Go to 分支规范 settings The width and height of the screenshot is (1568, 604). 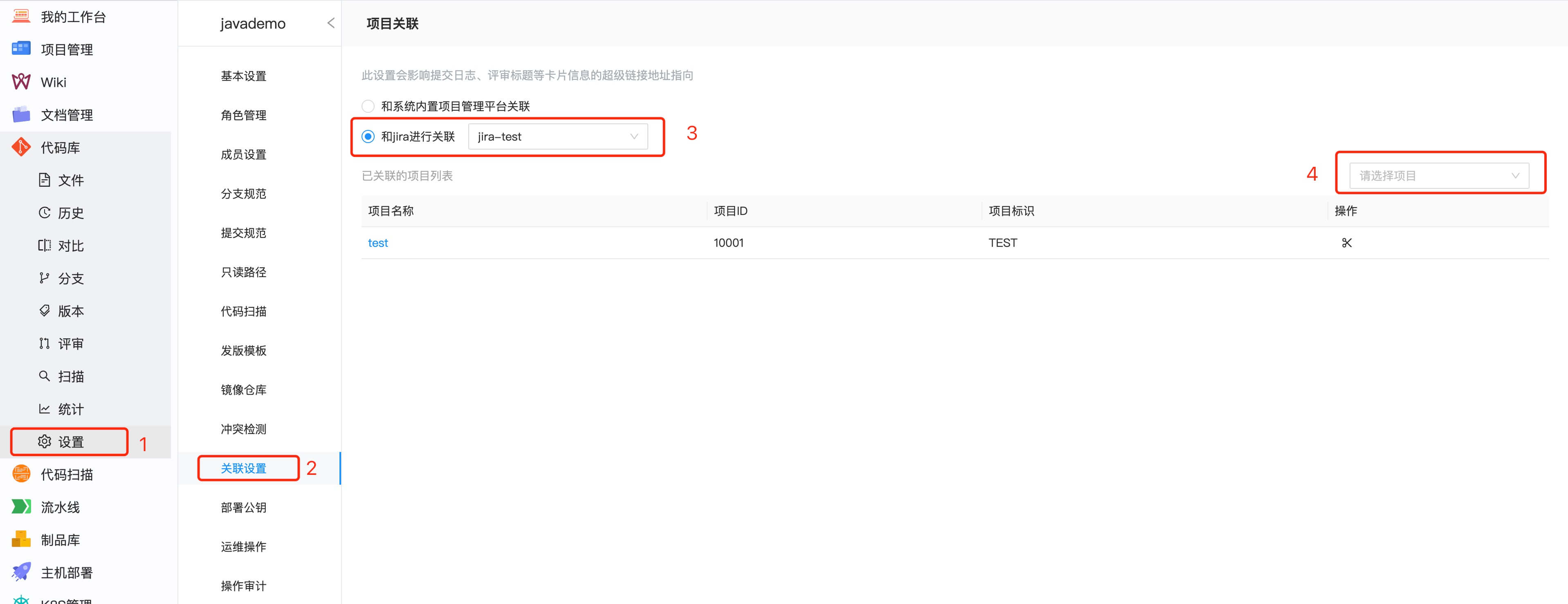[x=243, y=193]
